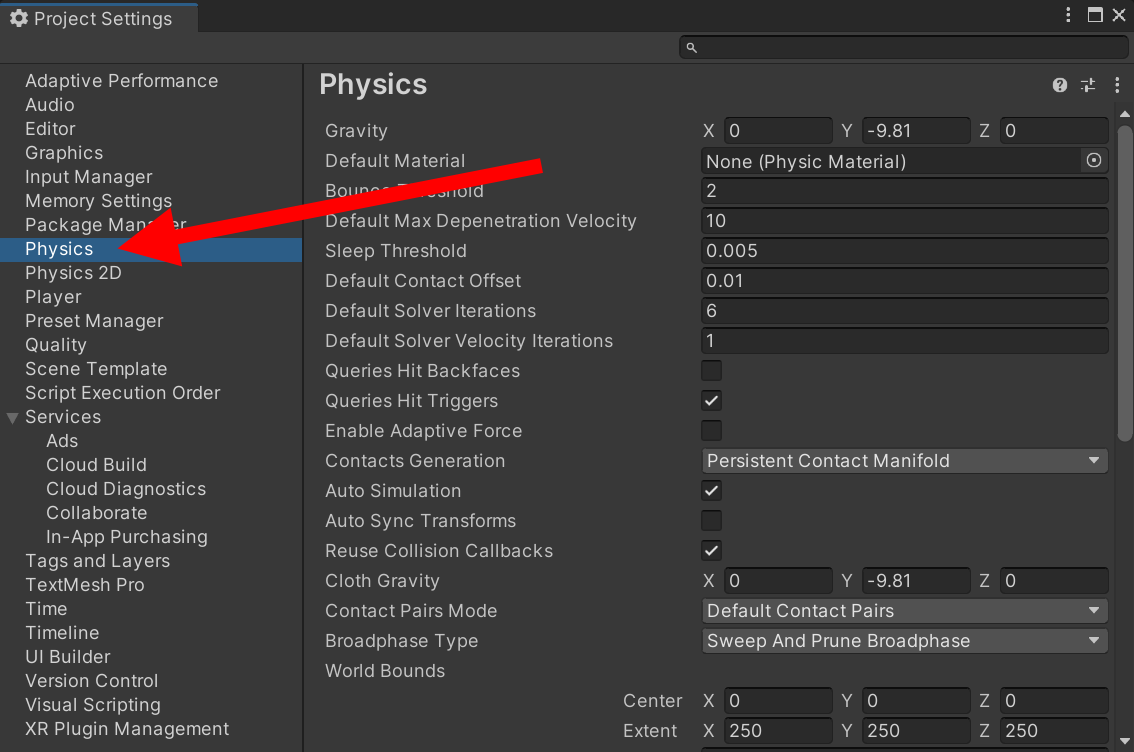Click the Physics panel vertical scrollbar
The width and height of the screenshot is (1134, 752).
click(1125, 283)
